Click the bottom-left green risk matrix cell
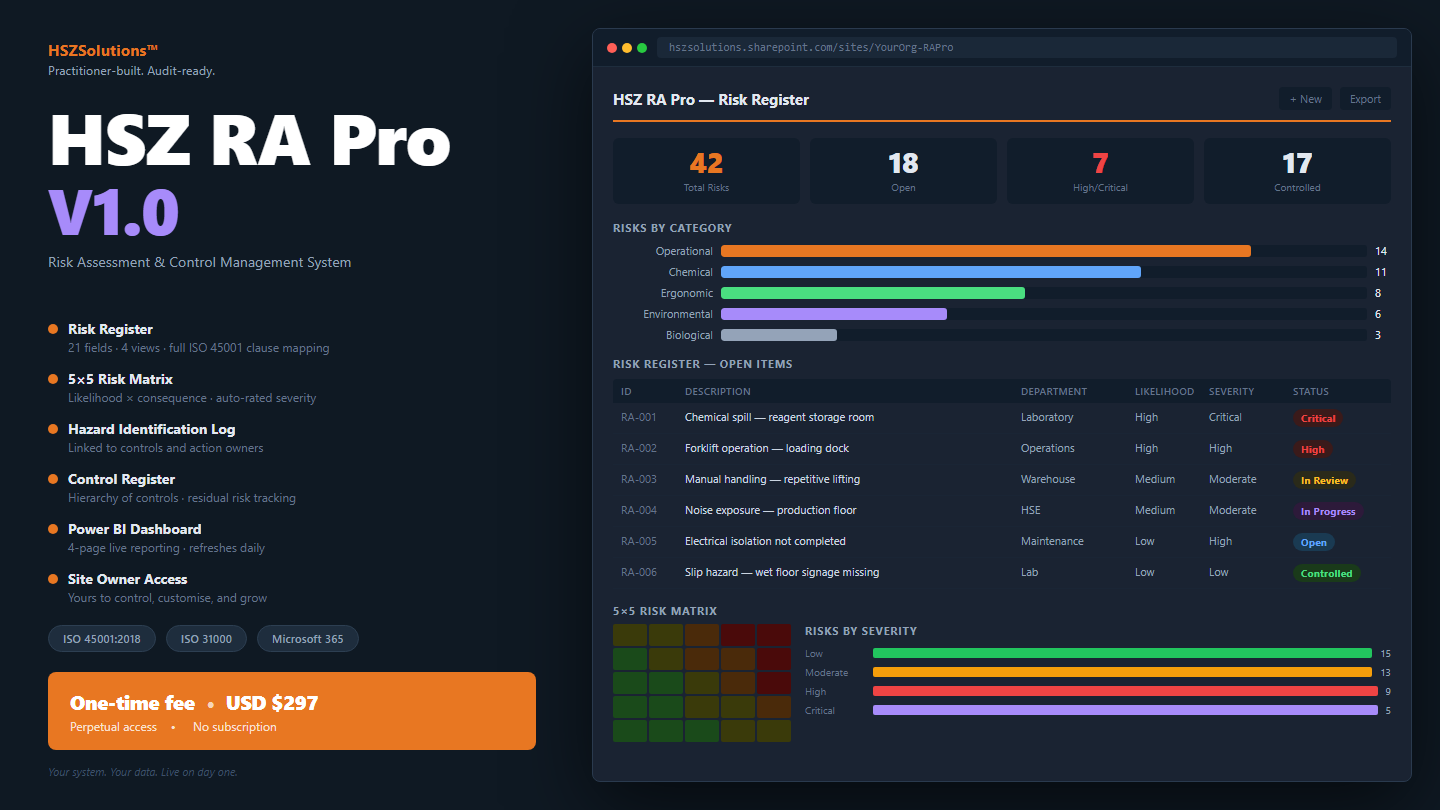Viewport: 1440px width, 810px height. 630,731
